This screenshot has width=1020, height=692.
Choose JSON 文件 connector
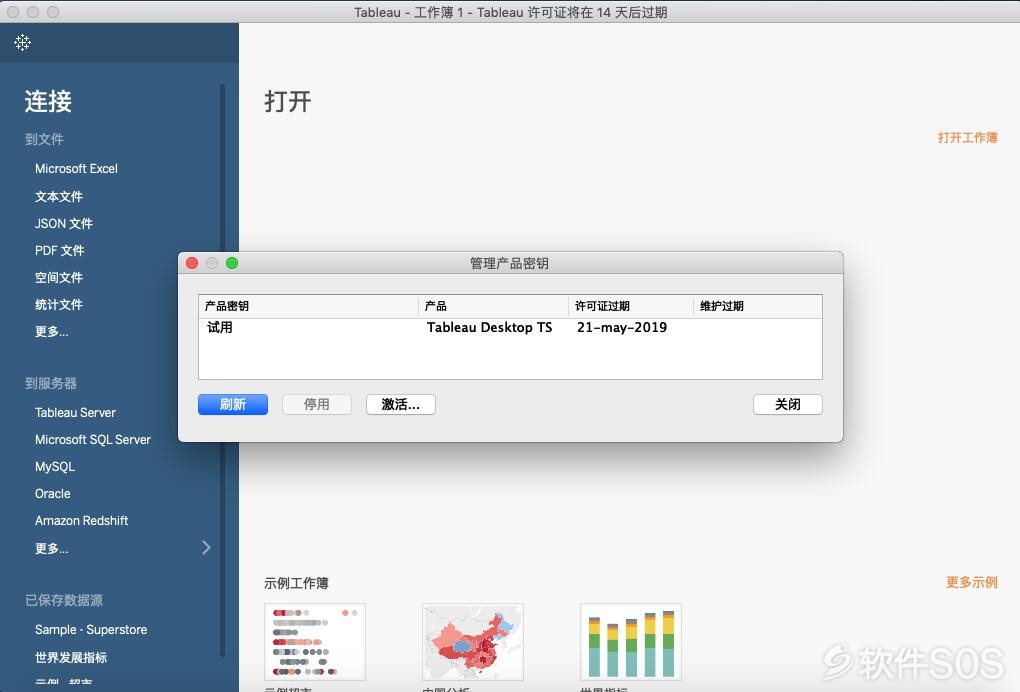point(64,224)
